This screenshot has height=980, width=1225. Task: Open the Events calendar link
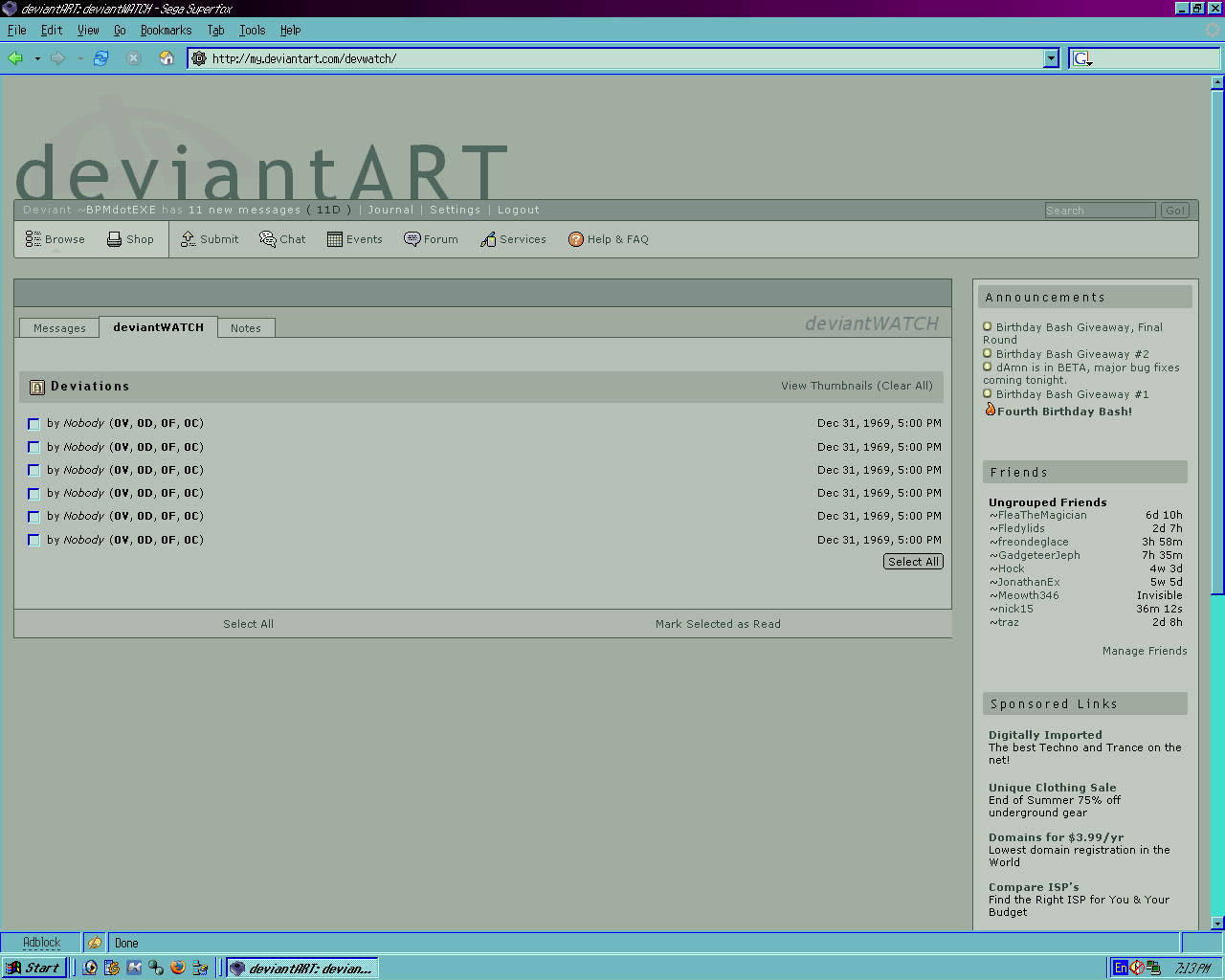point(354,239)
